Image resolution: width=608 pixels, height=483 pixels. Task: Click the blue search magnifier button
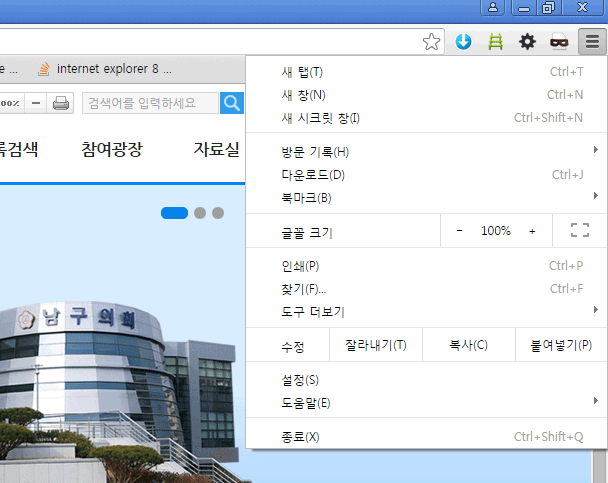tap(232, 103)
